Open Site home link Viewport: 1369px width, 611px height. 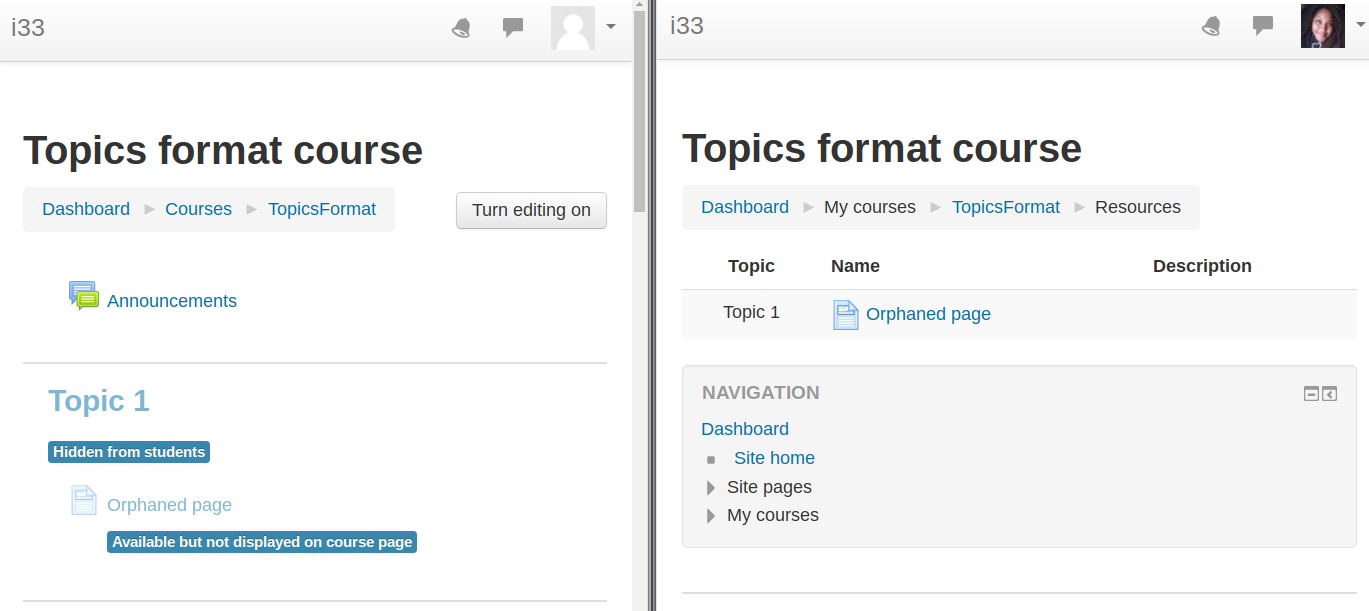[x=774, y=458]
